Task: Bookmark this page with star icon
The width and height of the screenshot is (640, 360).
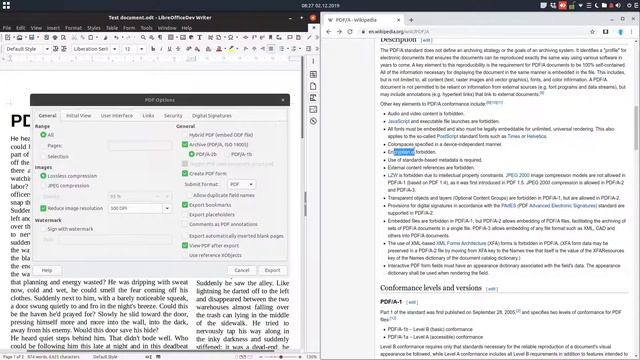Action: tap(592, 31)
